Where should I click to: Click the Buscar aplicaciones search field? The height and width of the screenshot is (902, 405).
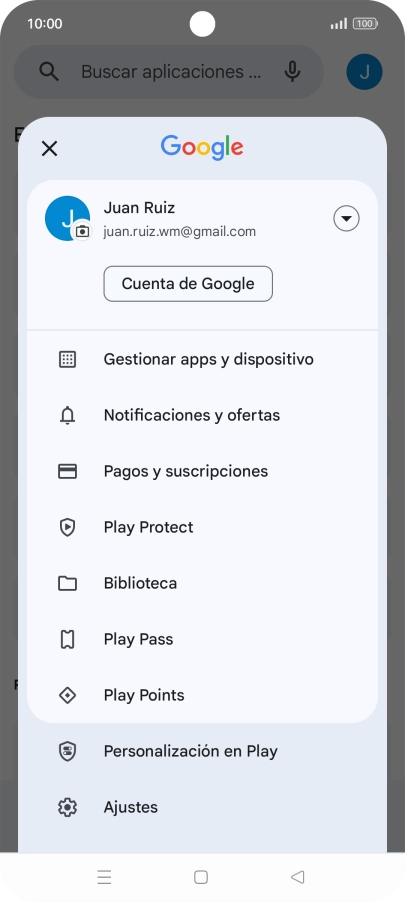click(x=169, y=72)
